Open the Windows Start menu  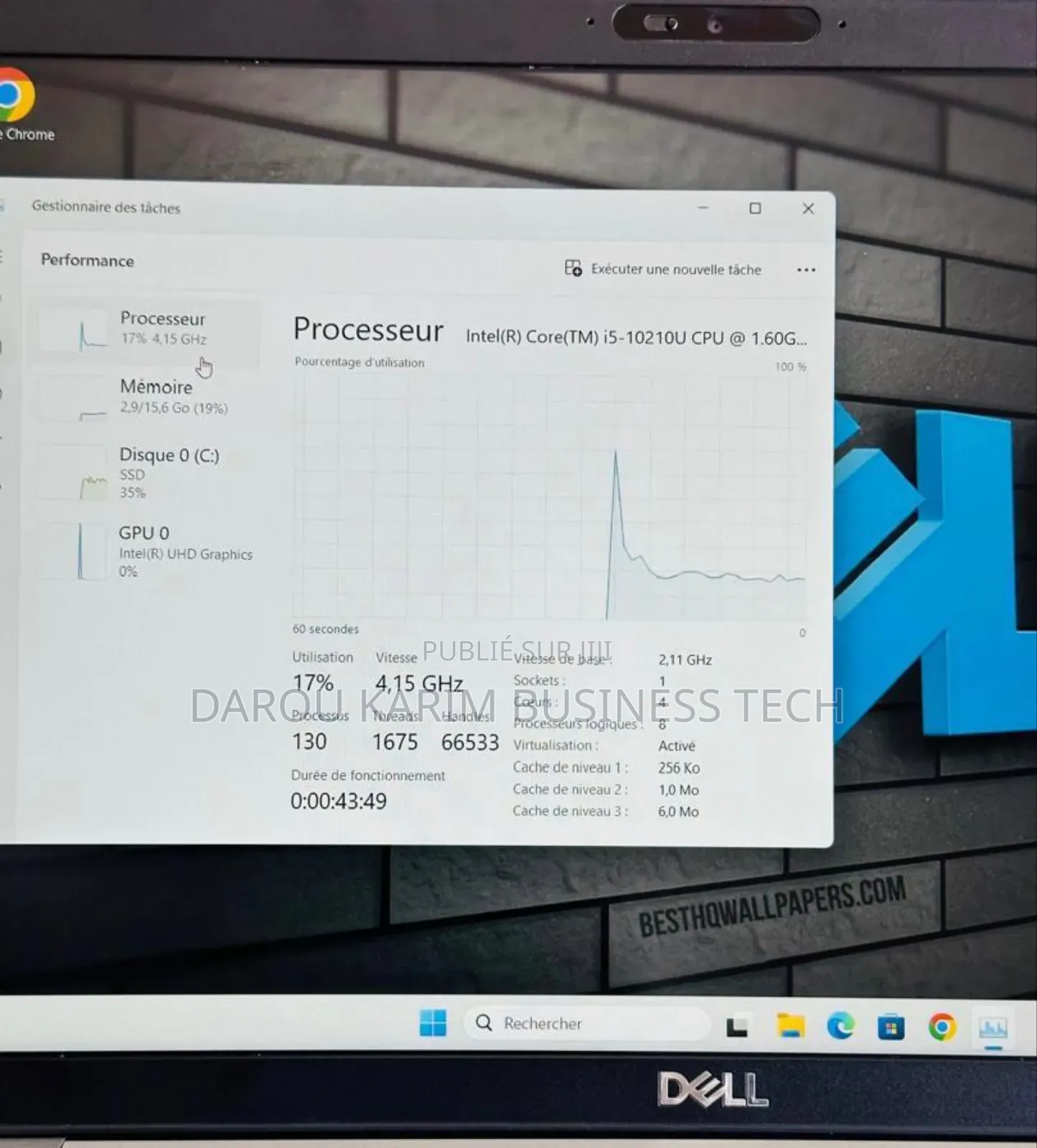click(433, 1023)
